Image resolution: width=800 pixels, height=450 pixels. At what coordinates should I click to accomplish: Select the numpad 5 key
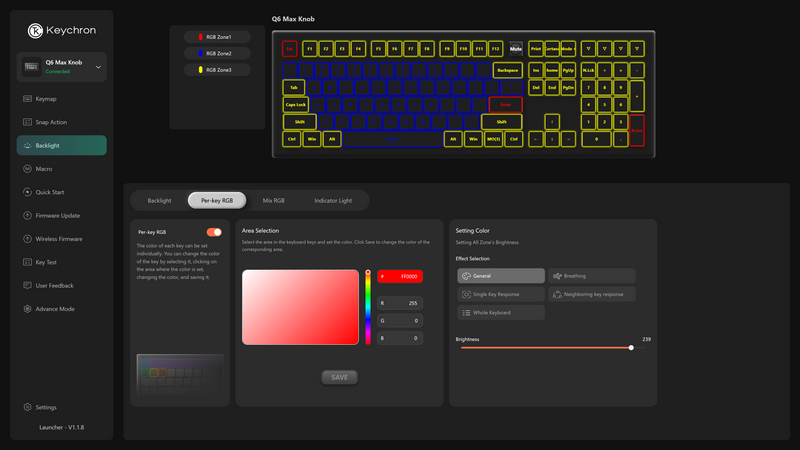605,105
